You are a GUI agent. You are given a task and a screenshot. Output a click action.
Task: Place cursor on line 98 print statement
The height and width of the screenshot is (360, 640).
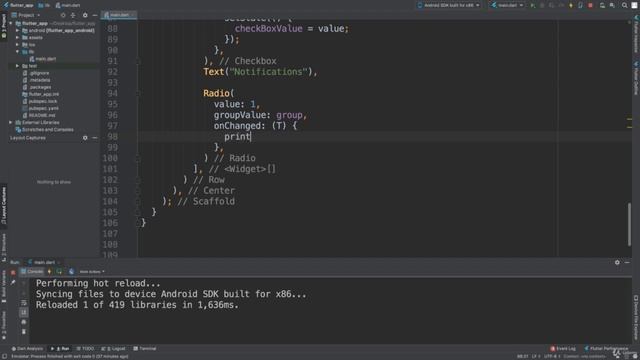point(238,137)
